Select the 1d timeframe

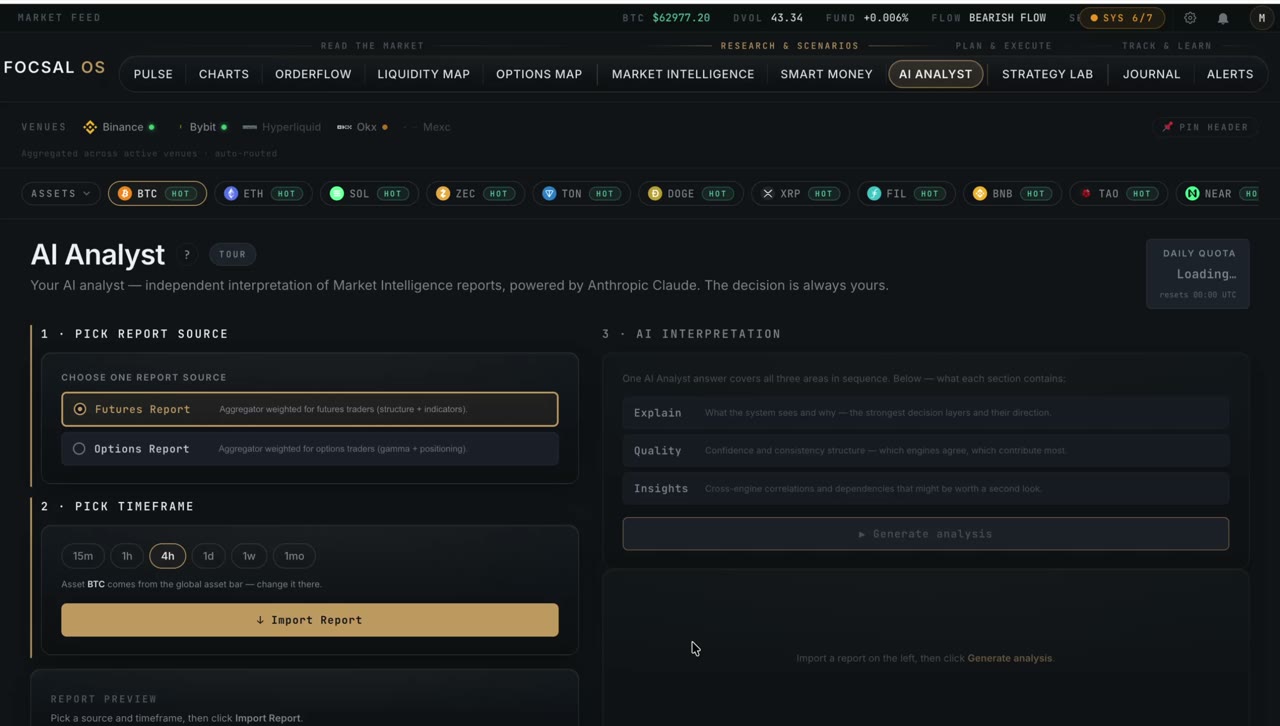tap(208, 556)
